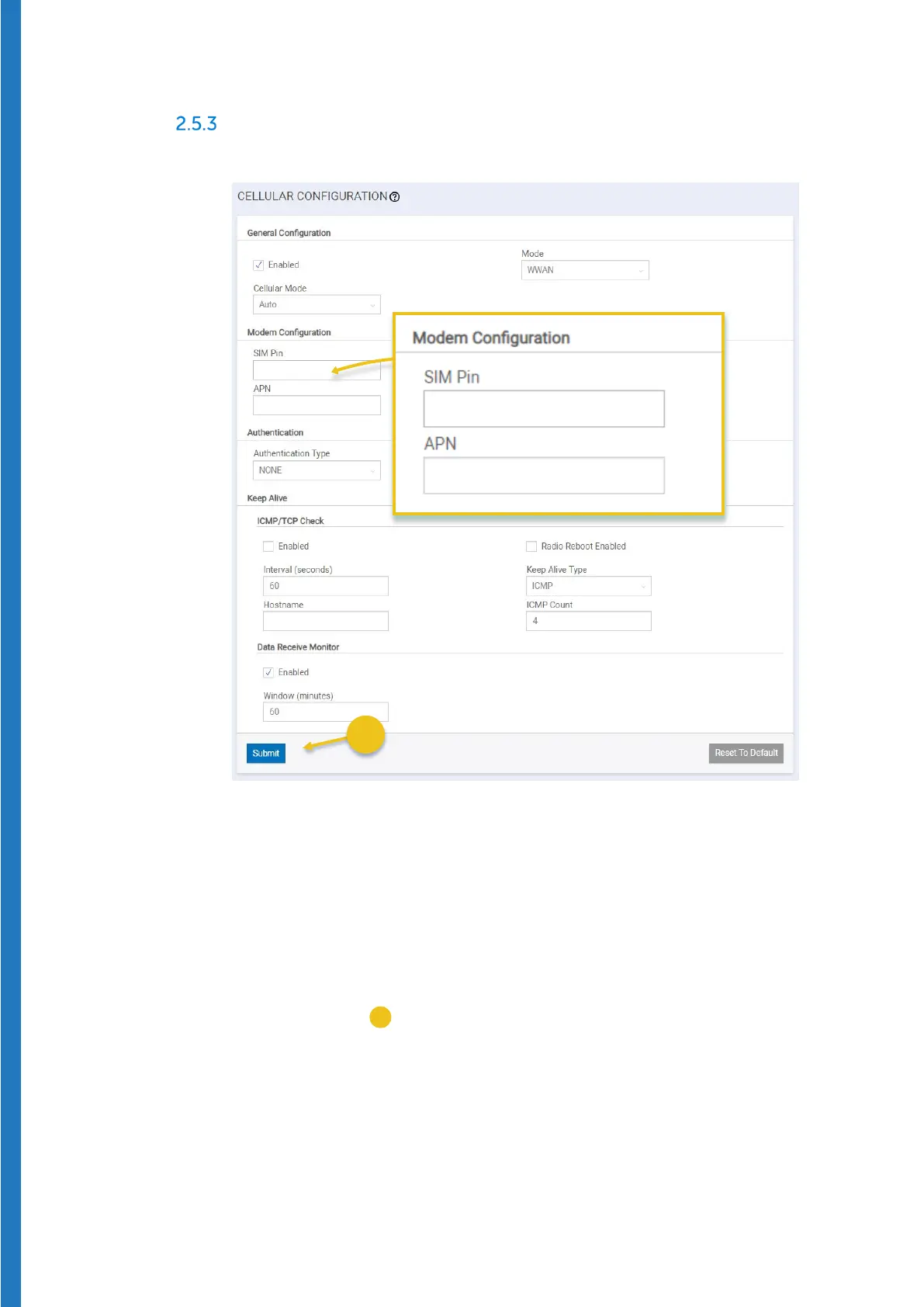Tick the Radio Reboot Enabled checkbox

[x=531, y=546]
